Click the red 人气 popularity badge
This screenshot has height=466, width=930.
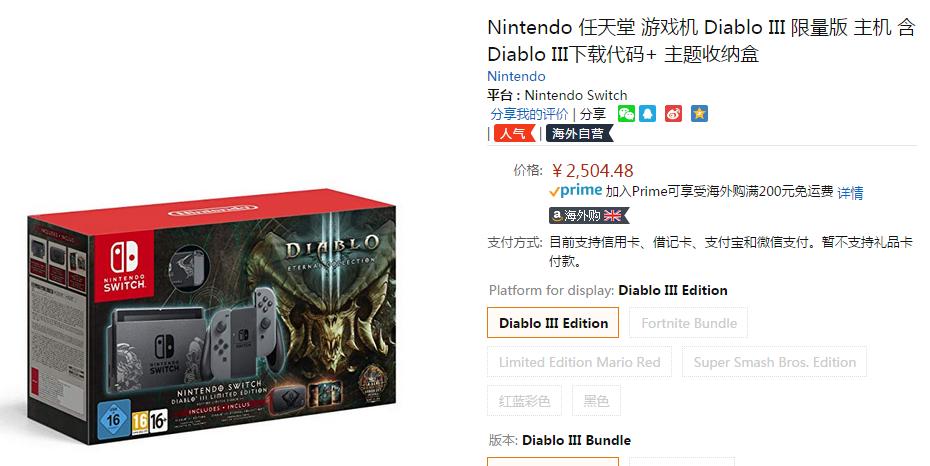[x=514, y=133]
